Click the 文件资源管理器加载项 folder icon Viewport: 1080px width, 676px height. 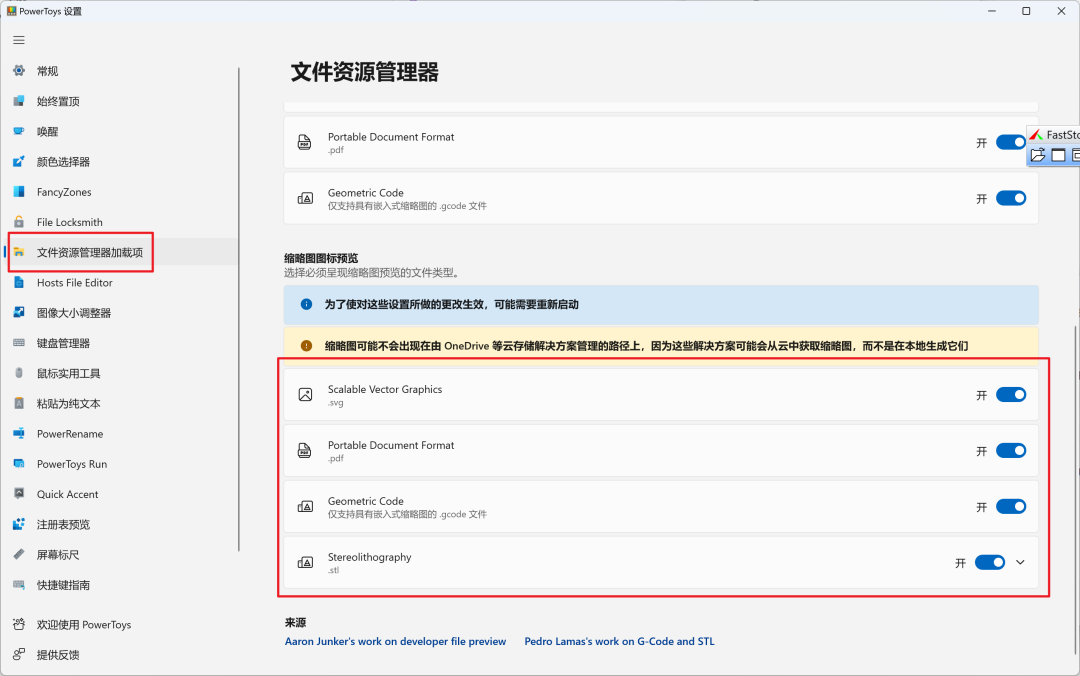[19, 252]
